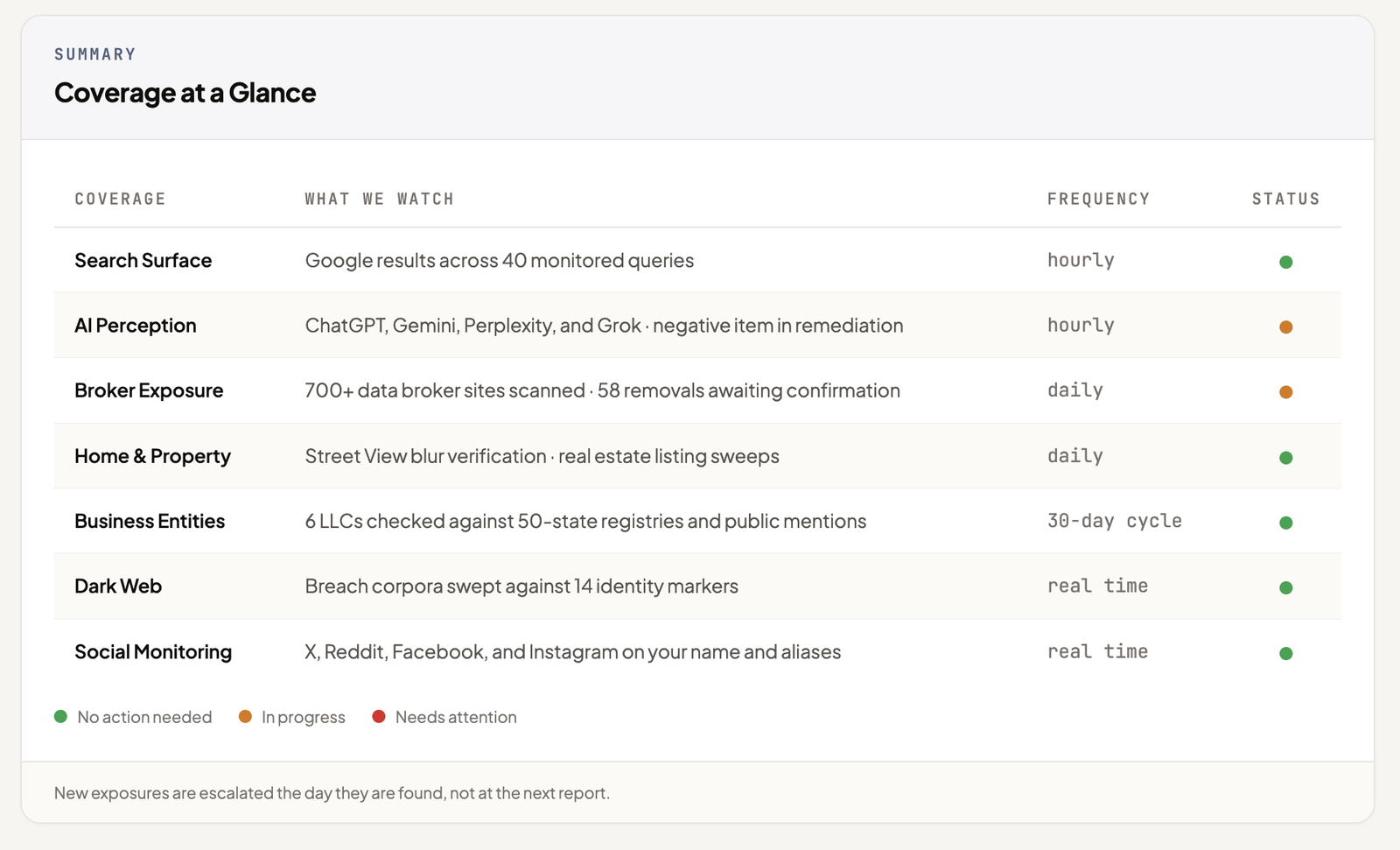The image size is (1400, 850).
Task: Select the Dark Web row title
Action: click(x=118, y=586)
